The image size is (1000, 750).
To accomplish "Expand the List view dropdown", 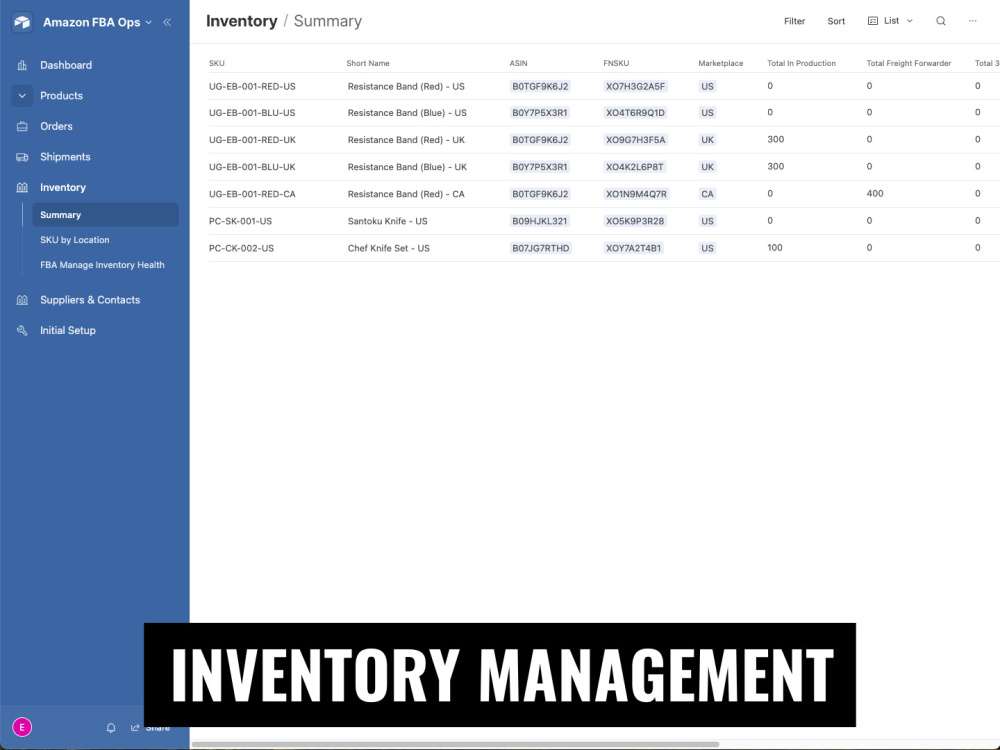I will [x=889, y=20].
